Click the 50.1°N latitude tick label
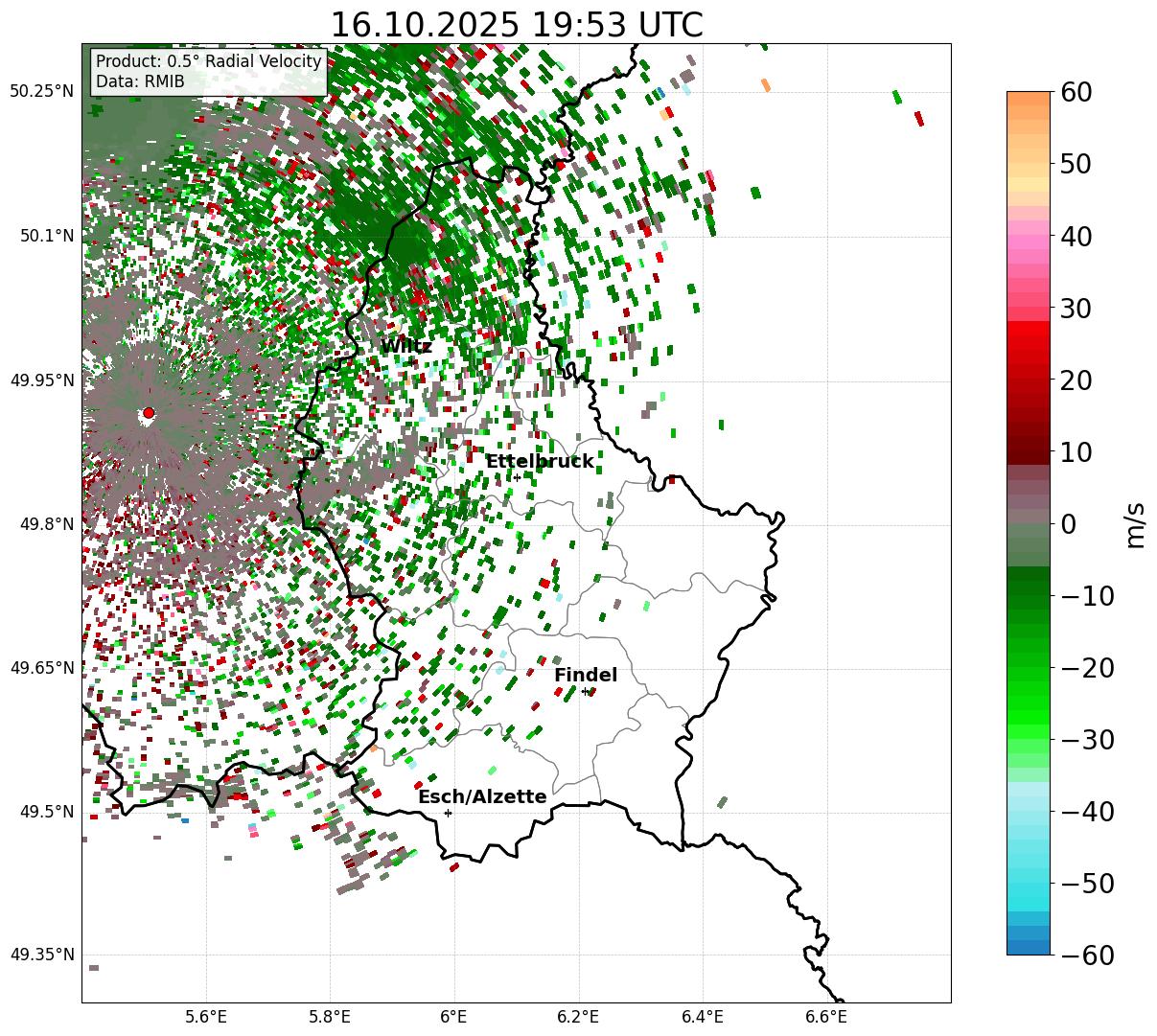The height and width of the screenshot is (1036, 1157). tap(46, 236)
